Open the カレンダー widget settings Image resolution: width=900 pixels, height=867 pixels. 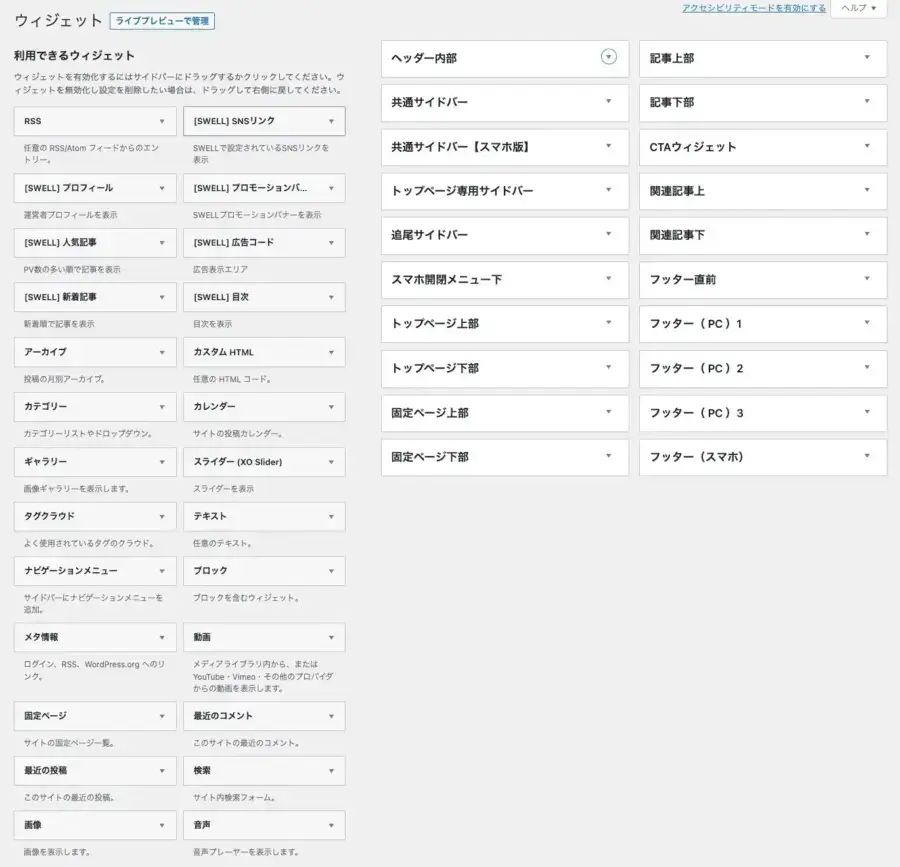point(264,407)
